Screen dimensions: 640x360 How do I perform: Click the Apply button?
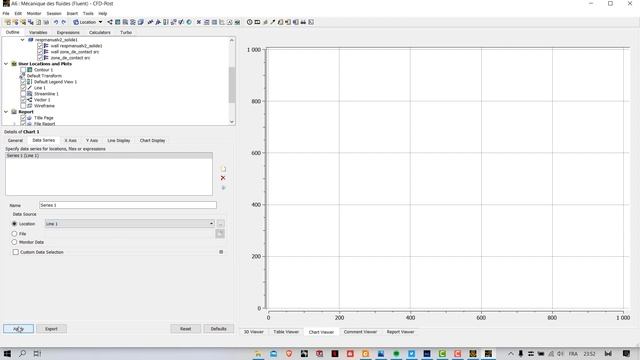click(x=18, y=329)
